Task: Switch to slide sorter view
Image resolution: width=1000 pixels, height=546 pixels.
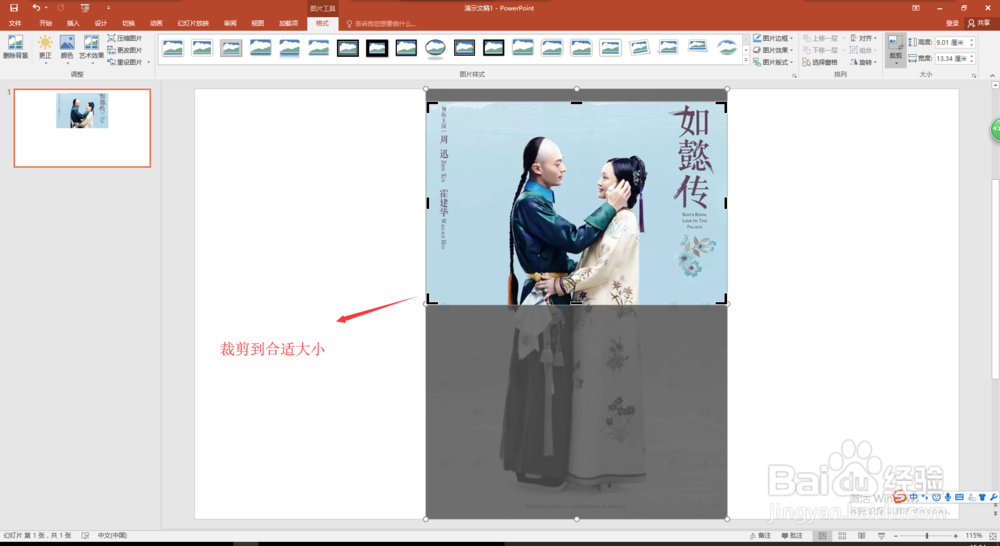Action: [842, 536]
